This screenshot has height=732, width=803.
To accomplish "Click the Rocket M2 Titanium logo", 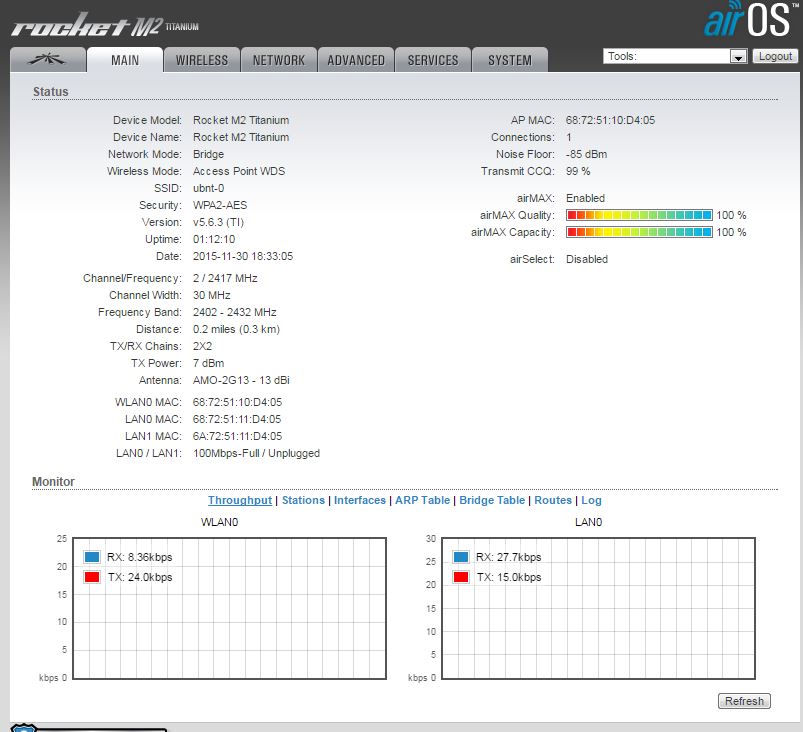I will click(x=105, y=26).
